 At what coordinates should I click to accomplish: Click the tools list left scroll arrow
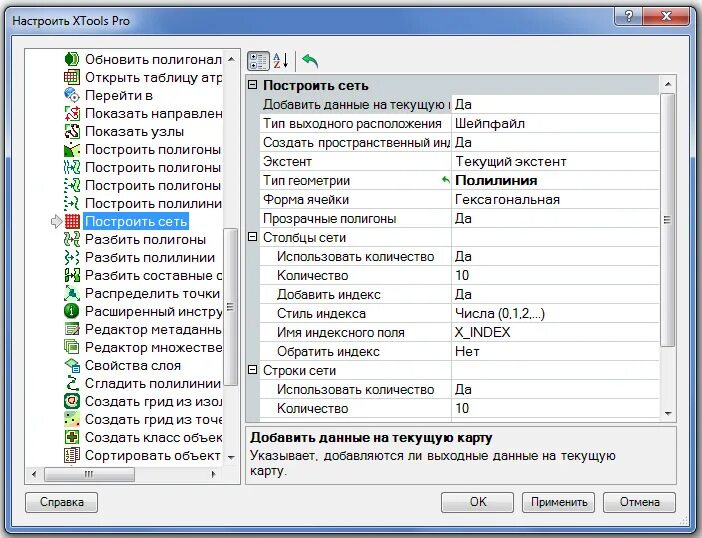pyautogui.click(x=34, y=474)
